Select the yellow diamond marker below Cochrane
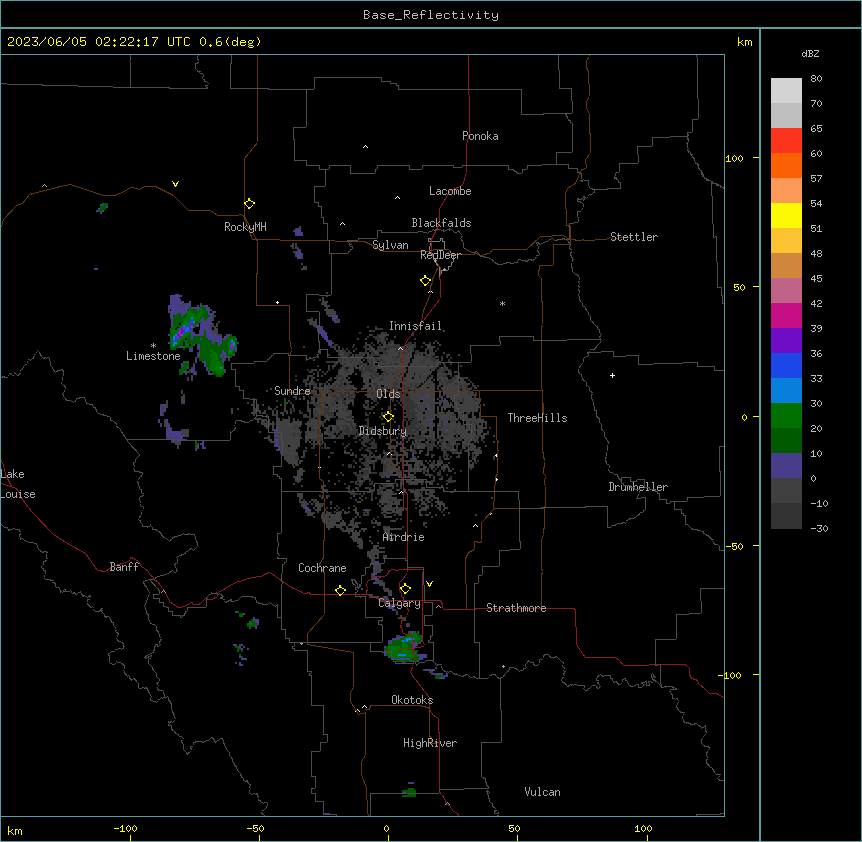The image size is (862, 842). click(340, 590)
